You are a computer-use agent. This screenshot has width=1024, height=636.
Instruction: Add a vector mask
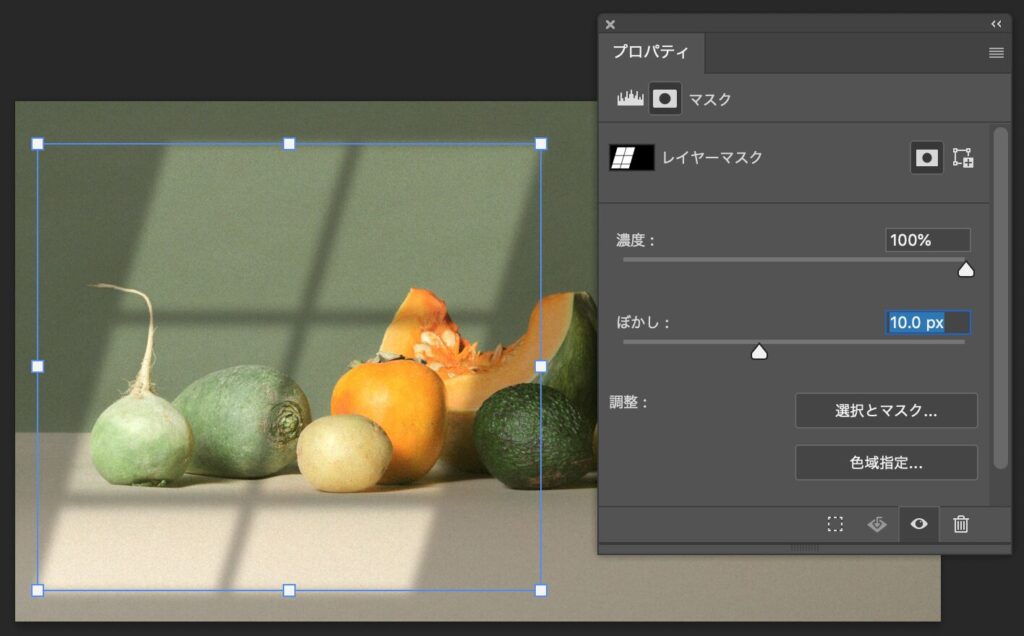(963, 157)
